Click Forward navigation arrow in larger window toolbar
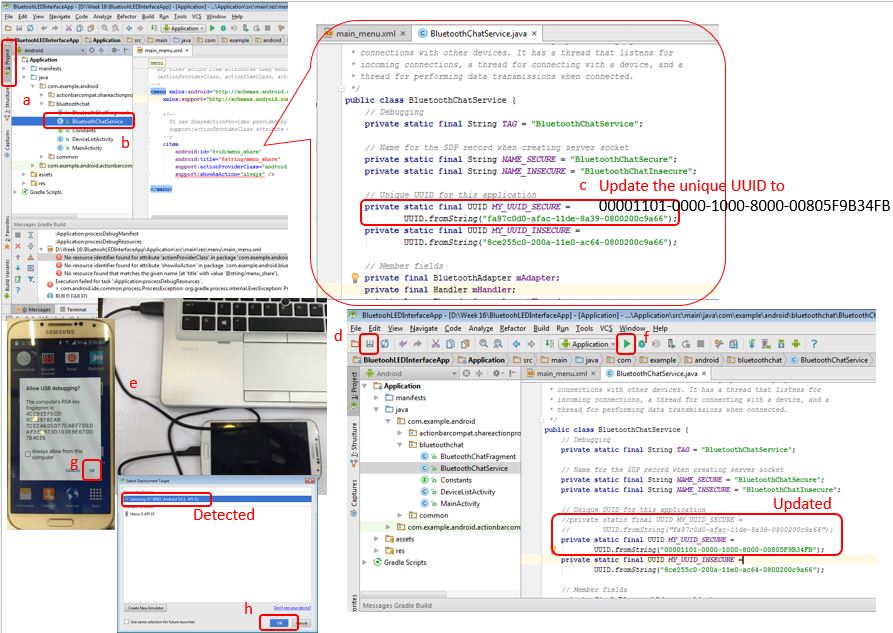Viewport: 893px width, 633px height. (531, 344)
